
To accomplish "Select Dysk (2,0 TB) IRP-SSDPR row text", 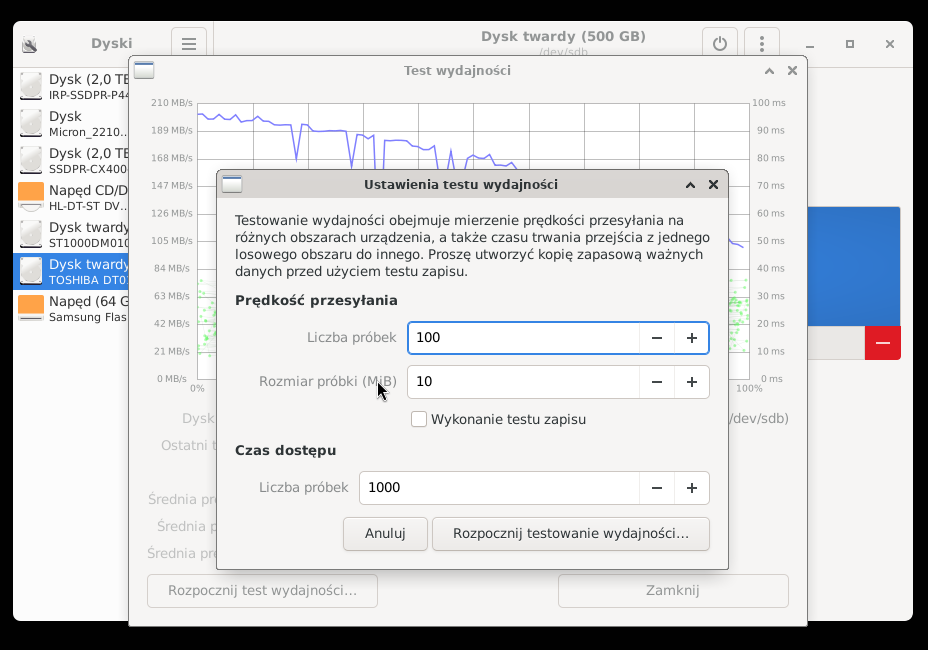I will 89,86.
